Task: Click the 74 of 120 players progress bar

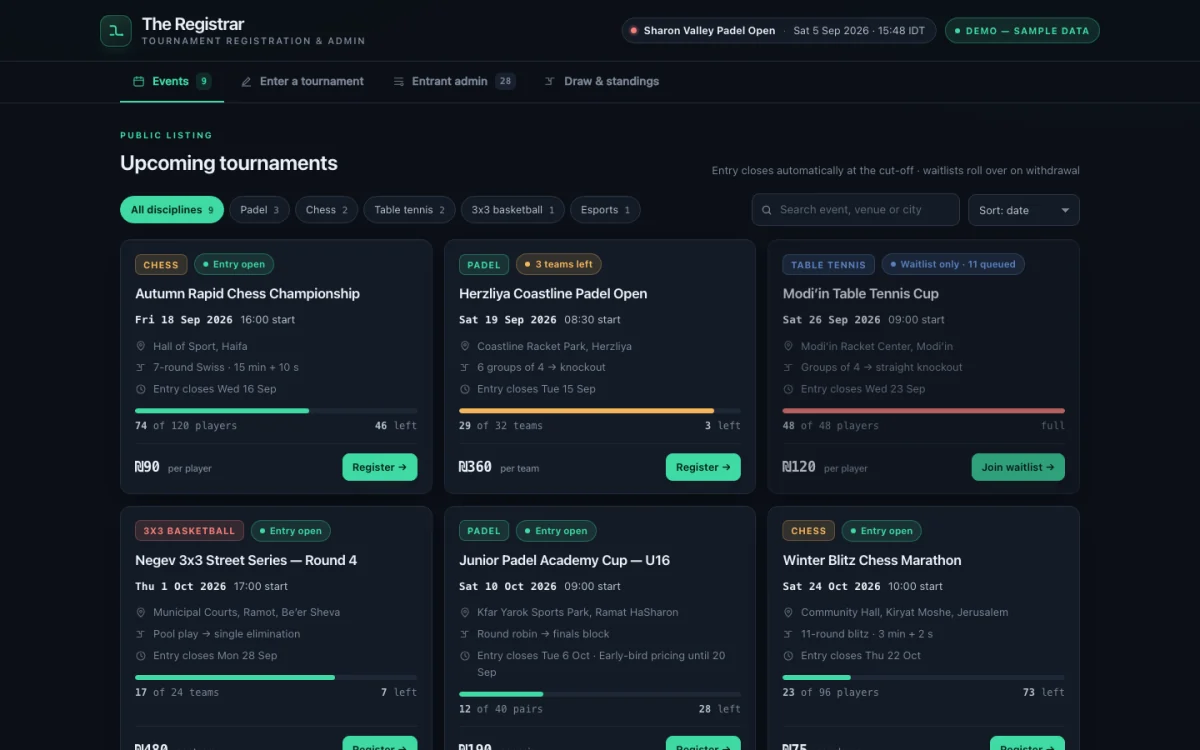Action: (x=276, y=411)
